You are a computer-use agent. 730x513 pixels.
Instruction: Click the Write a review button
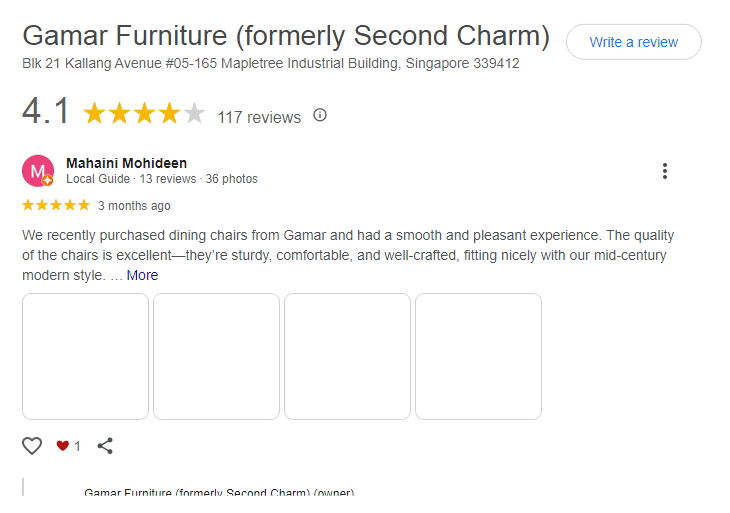pos(633,42)
